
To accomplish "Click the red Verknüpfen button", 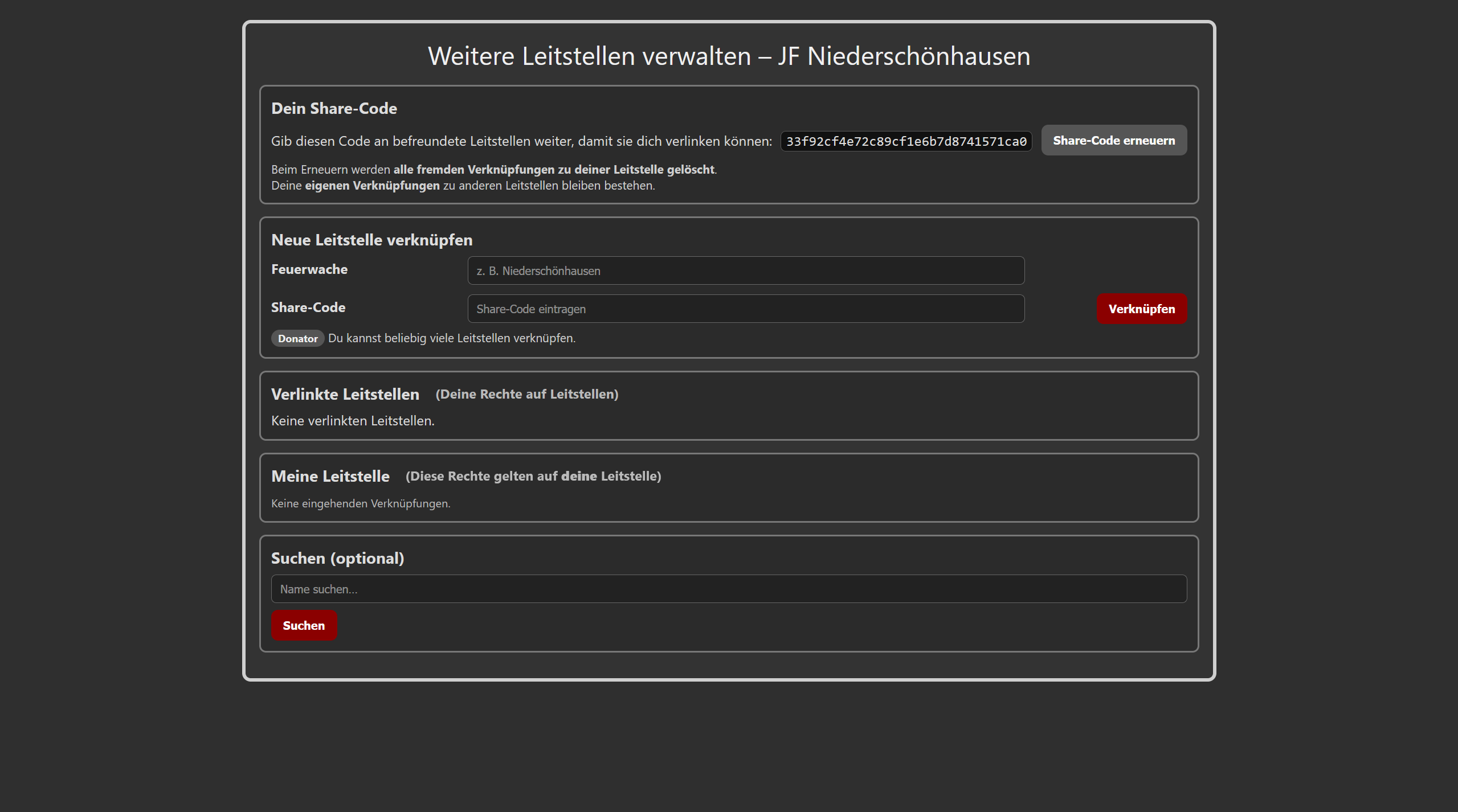I will tap(1142, 309).
